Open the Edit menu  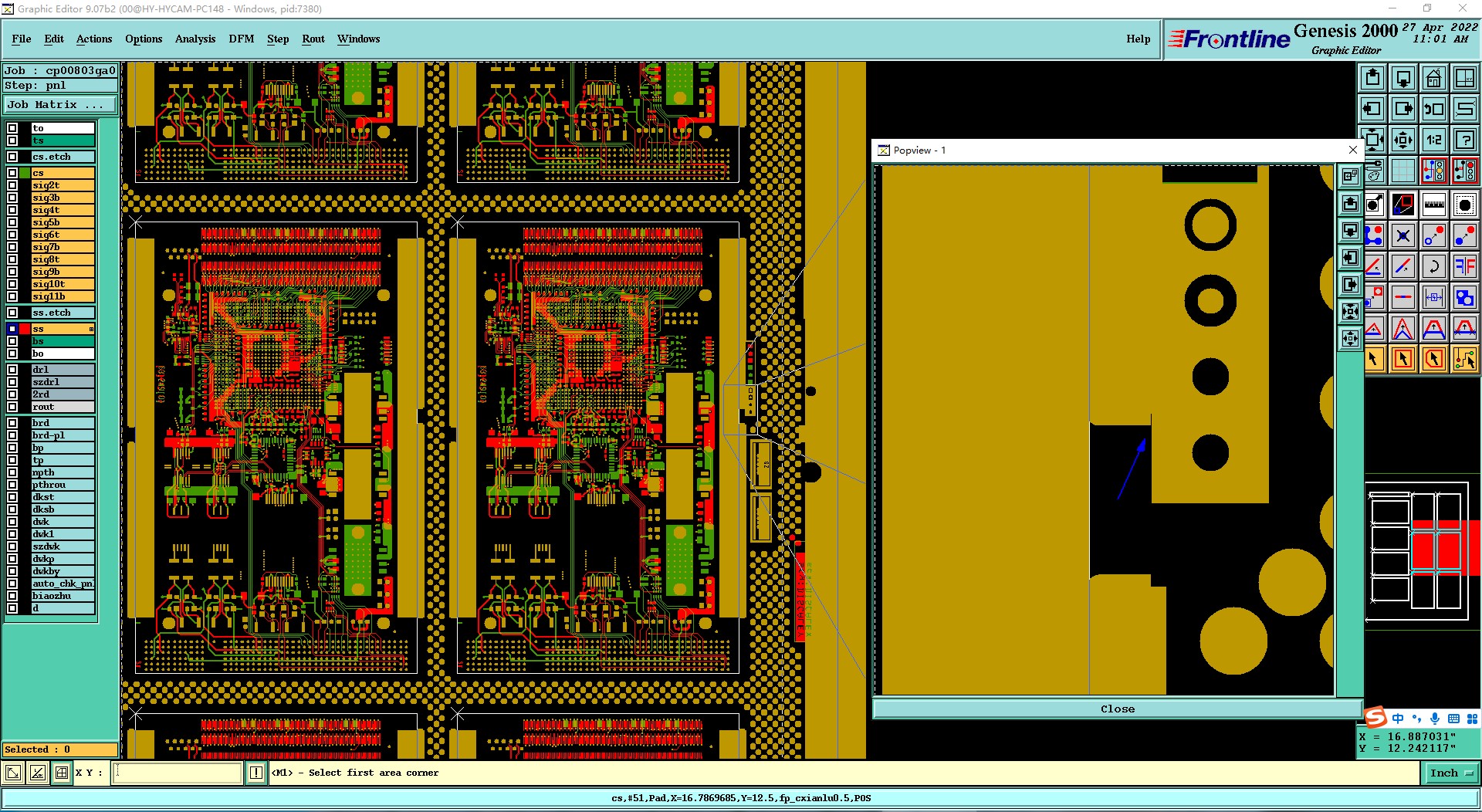point(54,39)
